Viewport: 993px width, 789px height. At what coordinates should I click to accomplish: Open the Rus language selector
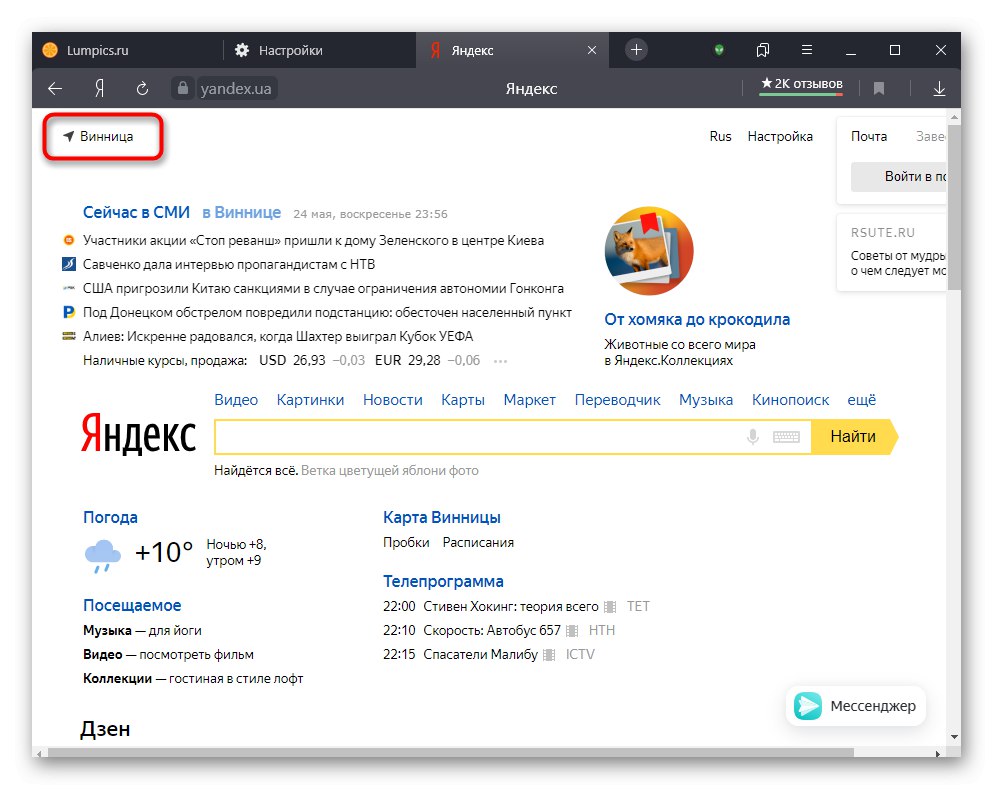720,136
